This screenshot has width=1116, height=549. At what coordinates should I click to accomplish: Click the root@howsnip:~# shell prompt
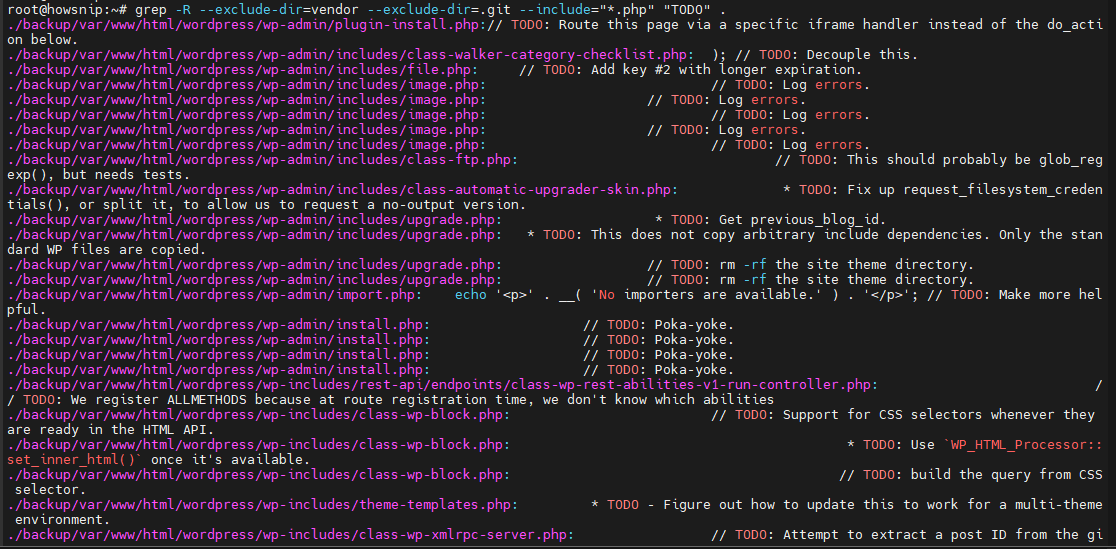(x=67, y=10)
